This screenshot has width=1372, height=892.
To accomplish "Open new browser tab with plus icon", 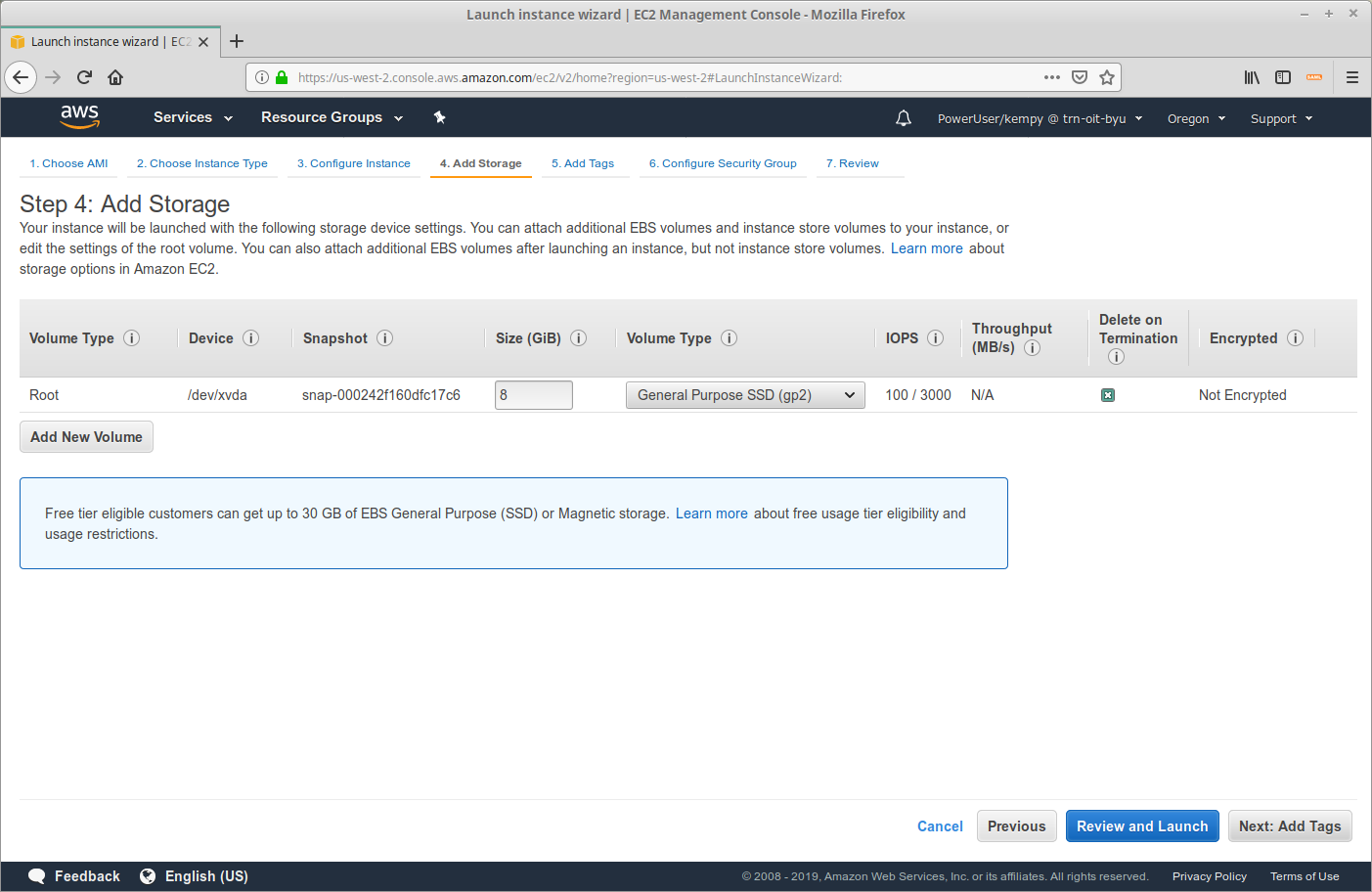I will tap(237, 41).
